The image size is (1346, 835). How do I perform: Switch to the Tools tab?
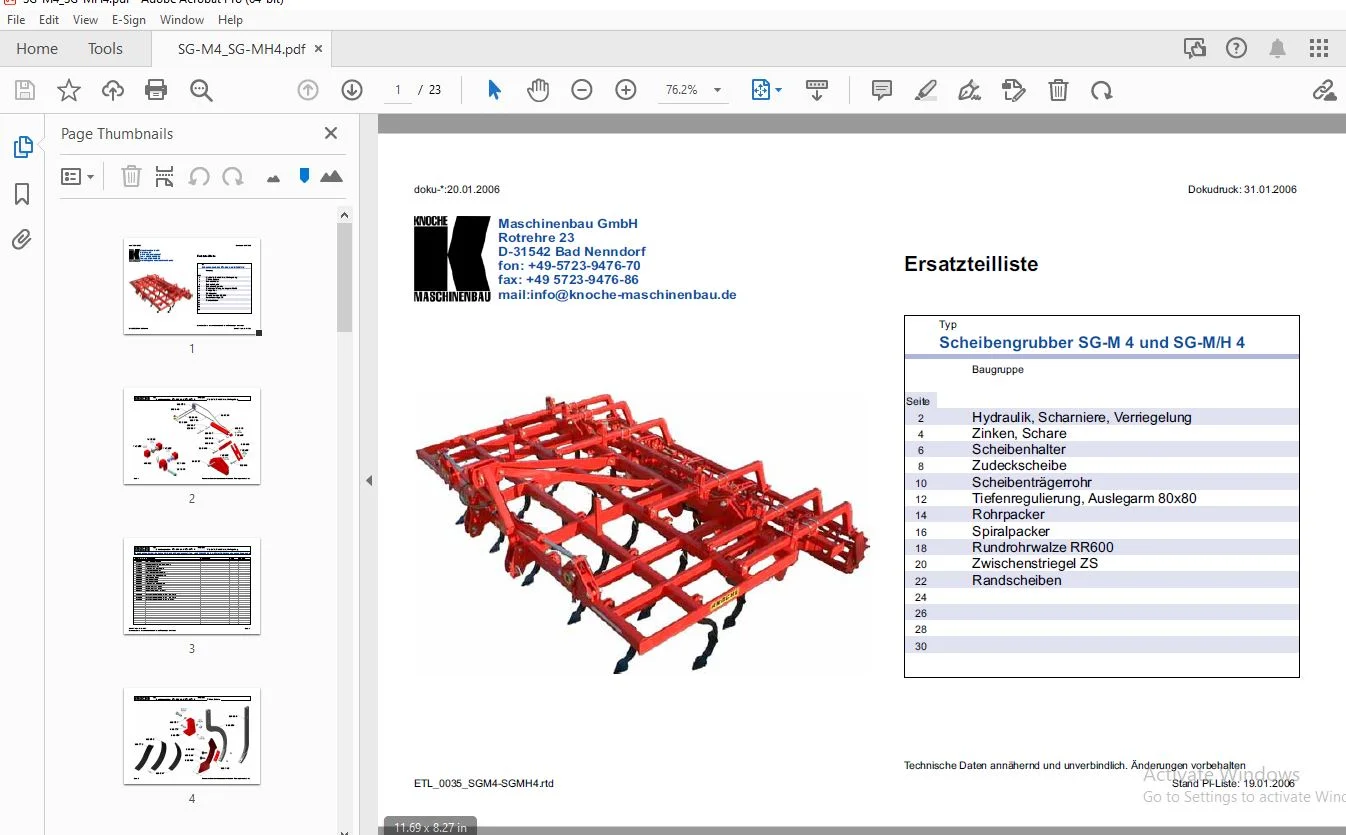coord(105,48)
